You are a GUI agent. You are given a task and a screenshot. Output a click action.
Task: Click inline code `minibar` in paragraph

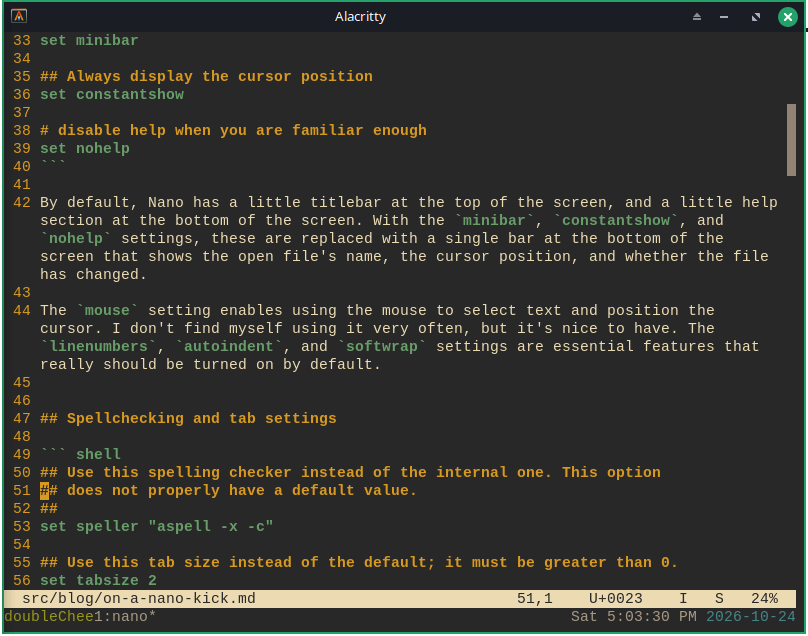click(494, 221)
